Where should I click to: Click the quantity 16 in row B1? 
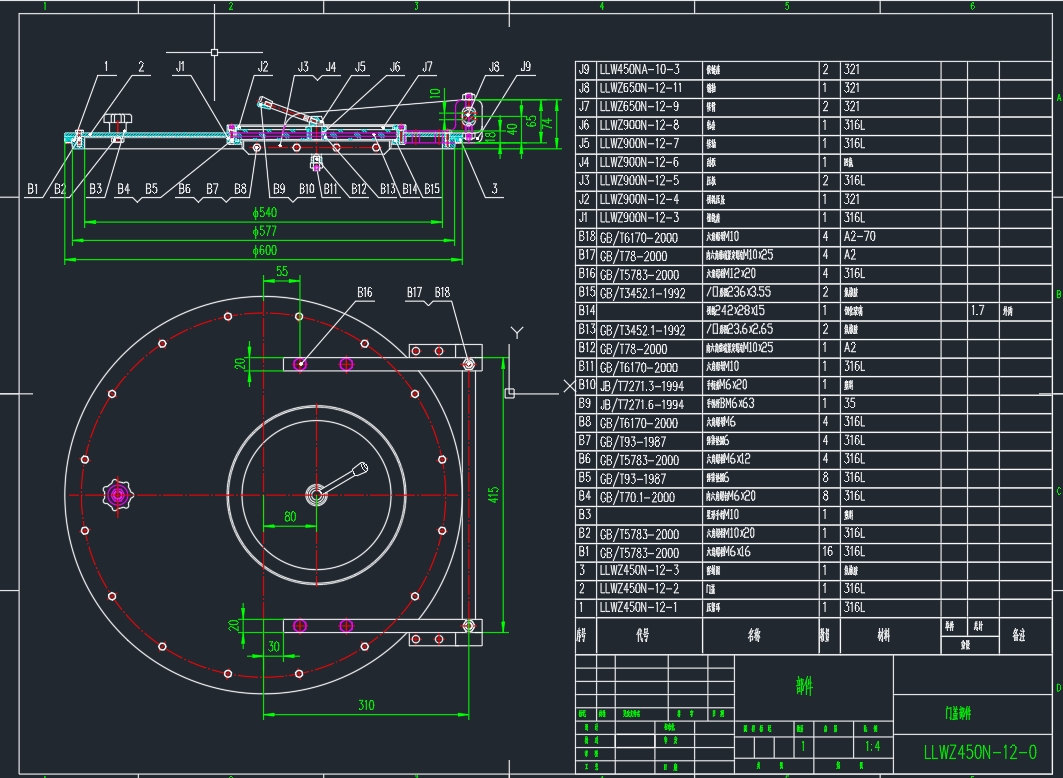click(827, 552)
